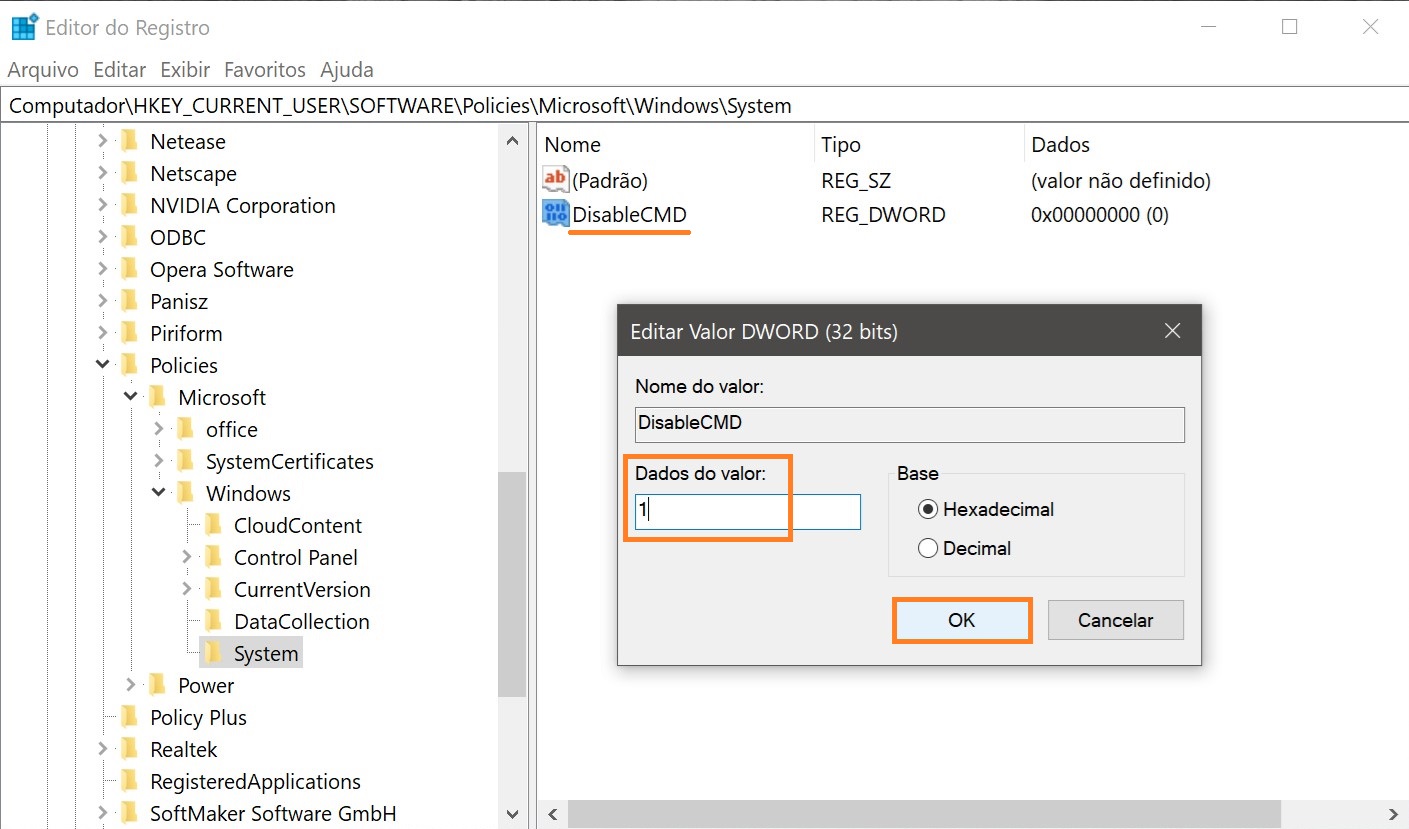Close the Editar Valor DWORD dialog
Viewport: 1409px width, 829px height.
(x=1173, y=331)
